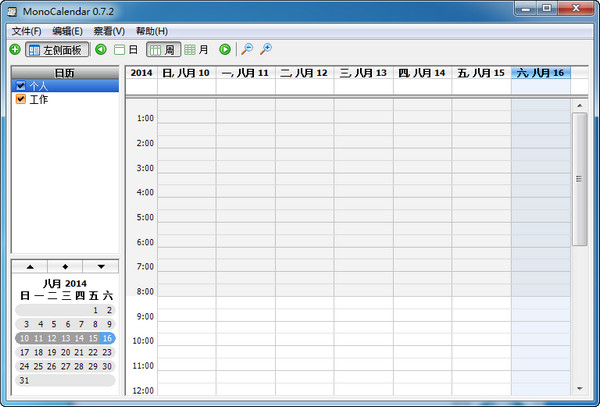Select day 31 in the mini calendar
The image size is (600, 407).
click(x=24, y=381)
